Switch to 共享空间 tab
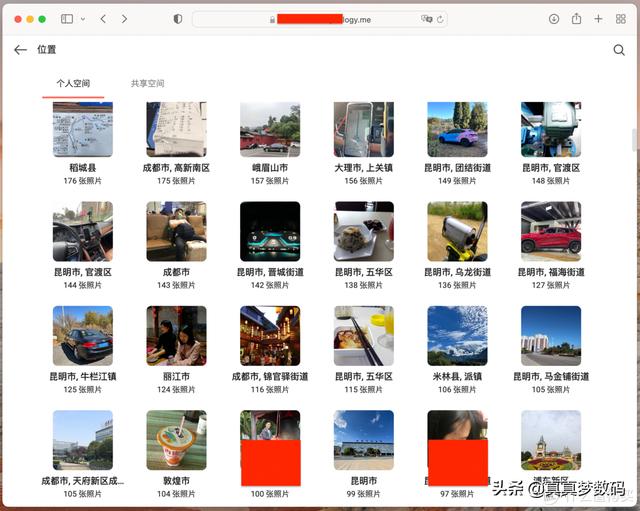This screenshot has width=640, height=511. pyautogui.click(x=147, y=84)
